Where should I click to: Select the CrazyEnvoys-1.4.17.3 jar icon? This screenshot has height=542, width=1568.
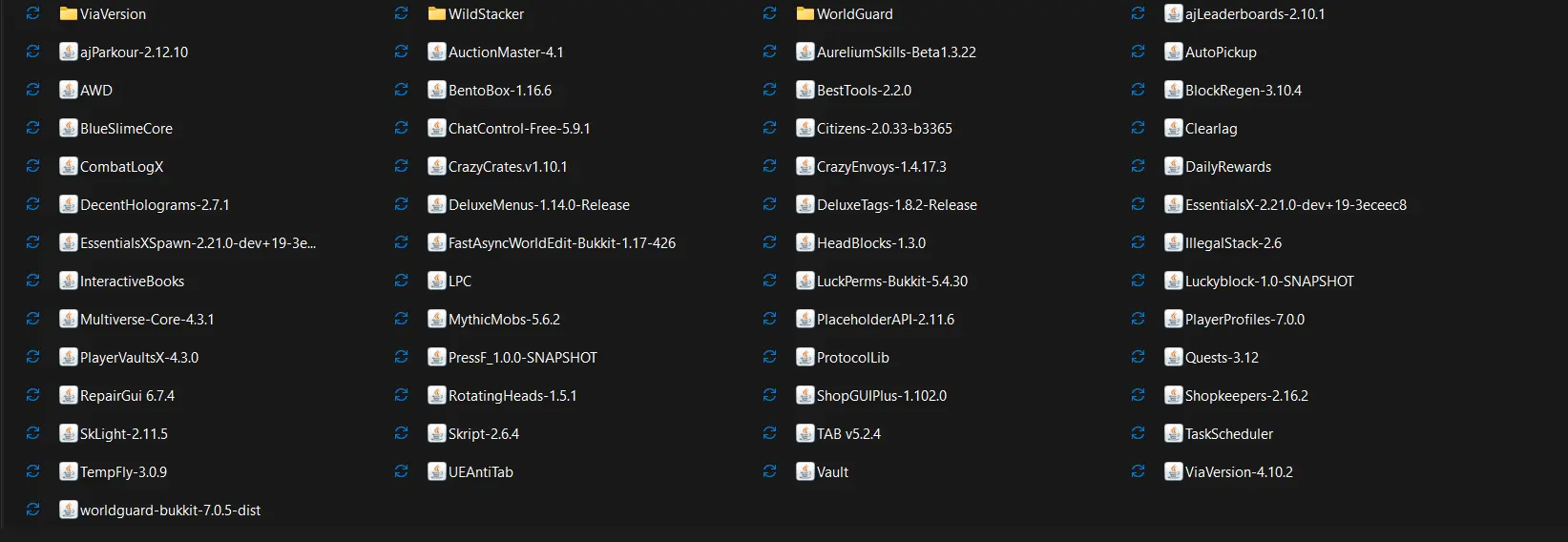(805, 166)
